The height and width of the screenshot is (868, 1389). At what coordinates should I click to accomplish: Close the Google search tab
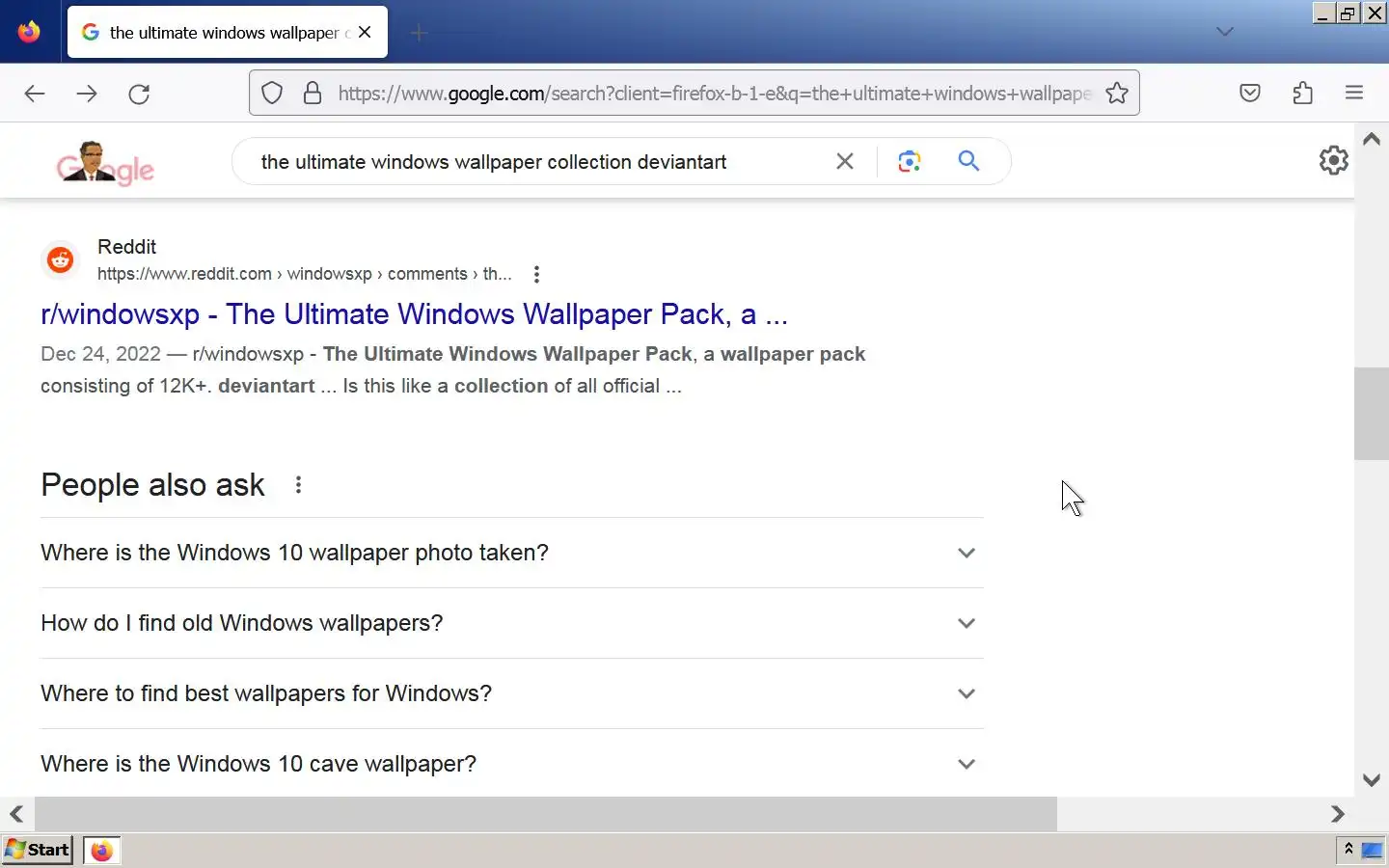pyautogui.click(x=365, y=32)
